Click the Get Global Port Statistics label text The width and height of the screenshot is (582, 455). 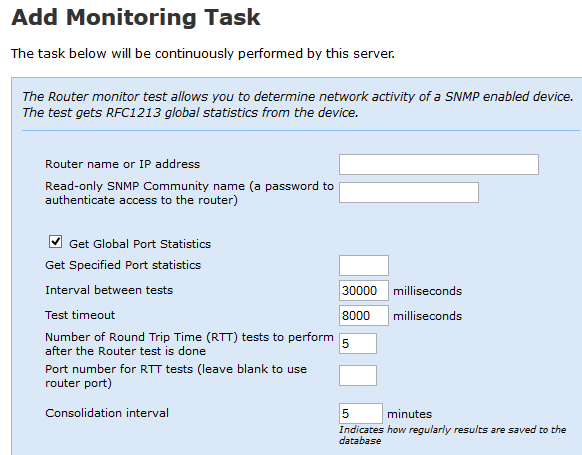click(x=140, y=244)
